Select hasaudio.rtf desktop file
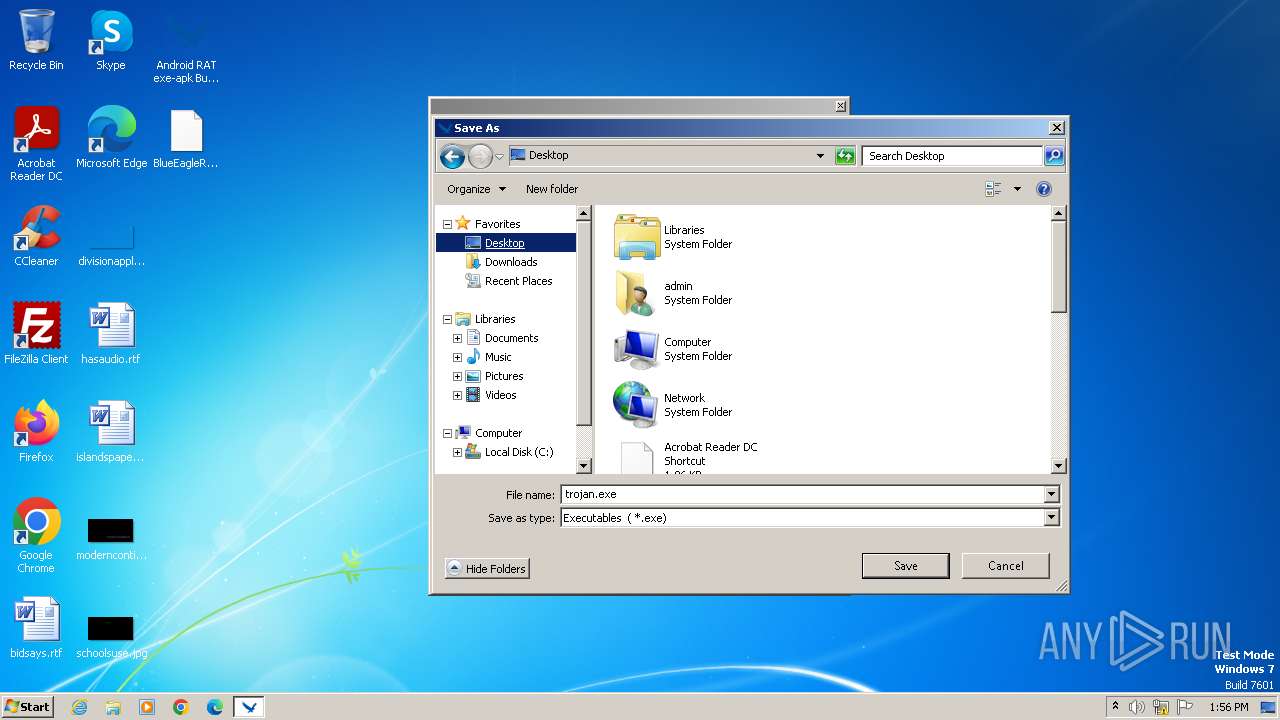Image resolution: width=1280 pixels, height=720 pixels. 111,334
